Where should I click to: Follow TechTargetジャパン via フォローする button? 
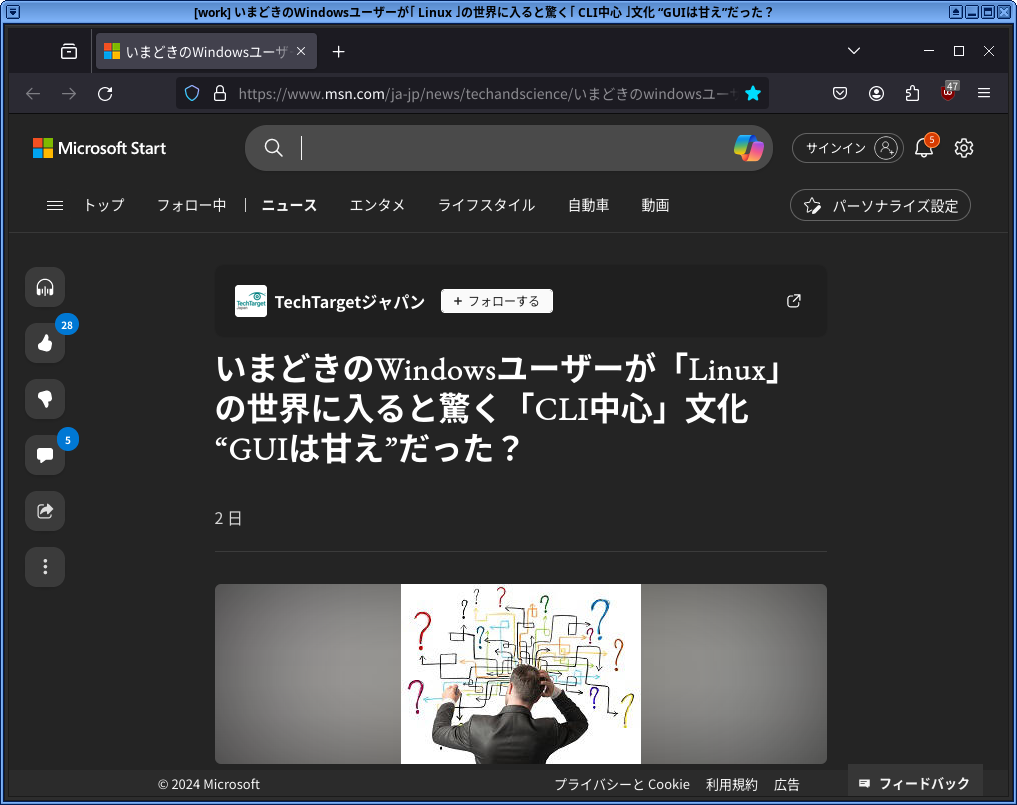coord(496,300)
